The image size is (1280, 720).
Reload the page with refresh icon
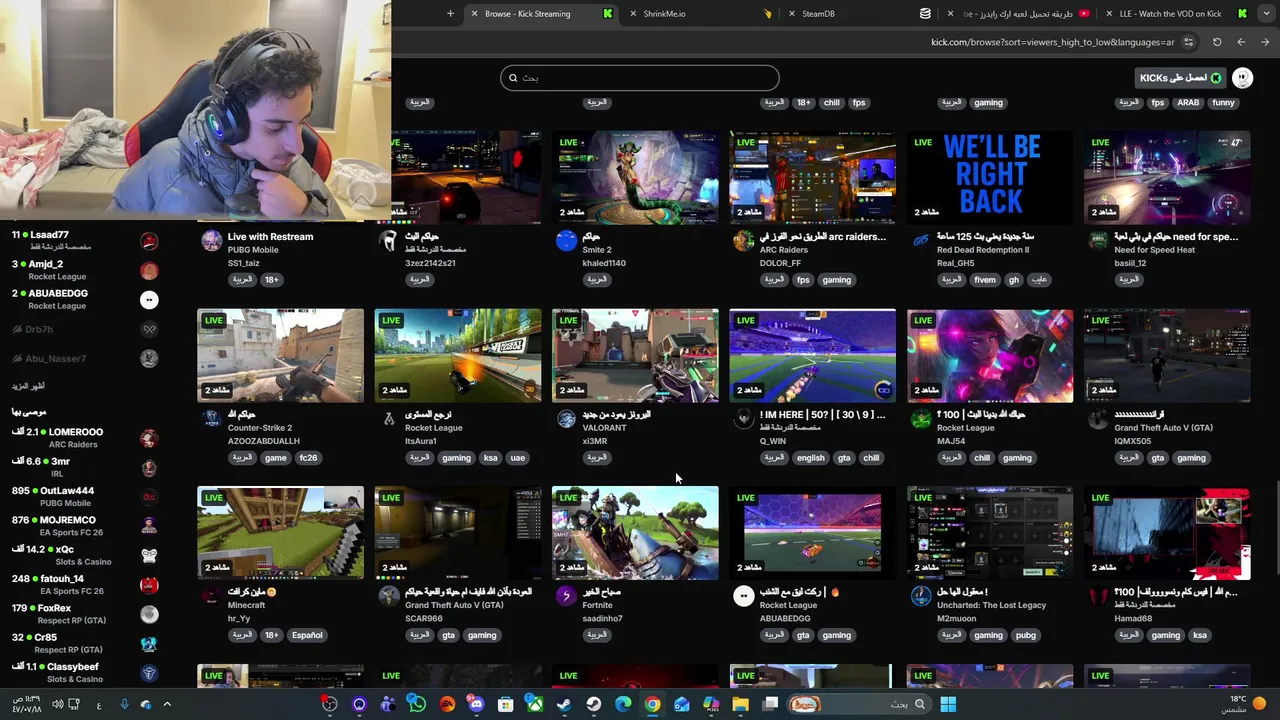pyautogui.click(x=1217, y=42)
